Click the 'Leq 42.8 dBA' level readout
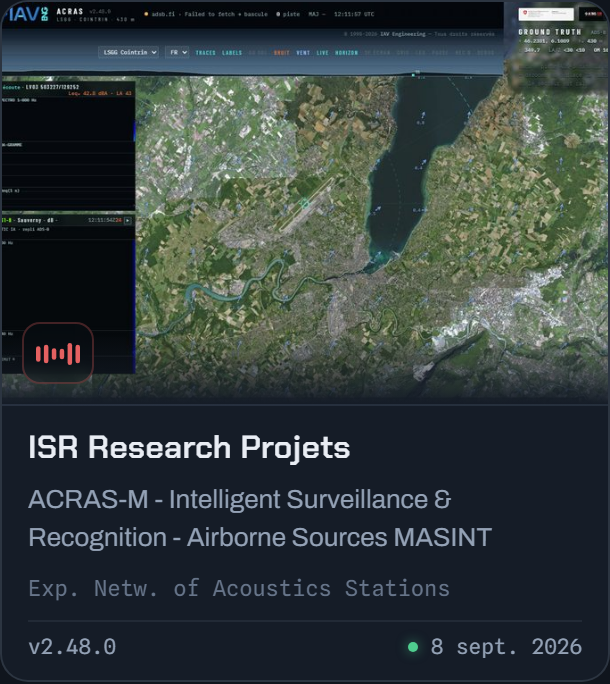610x684 pixels. [x=99, y=93]
